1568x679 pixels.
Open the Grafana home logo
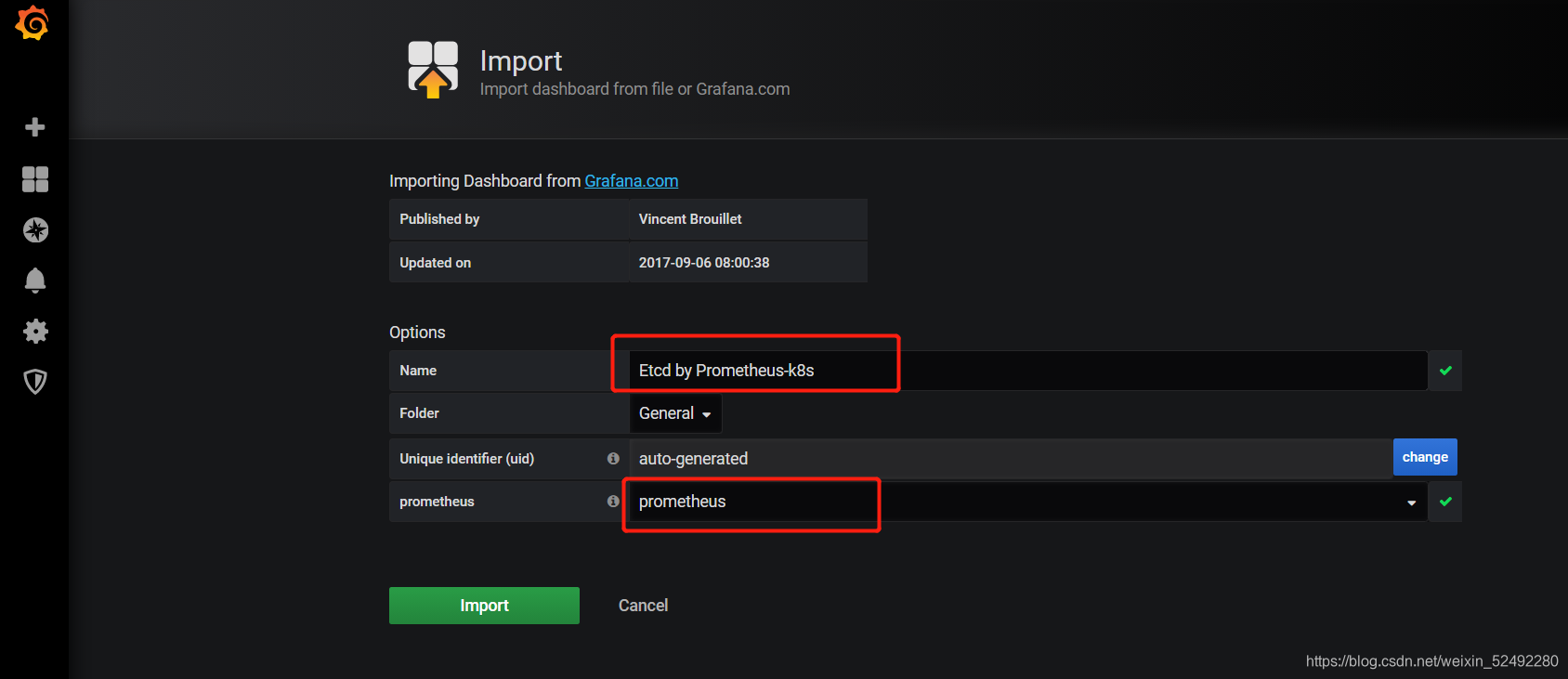(x=33, y=23)
